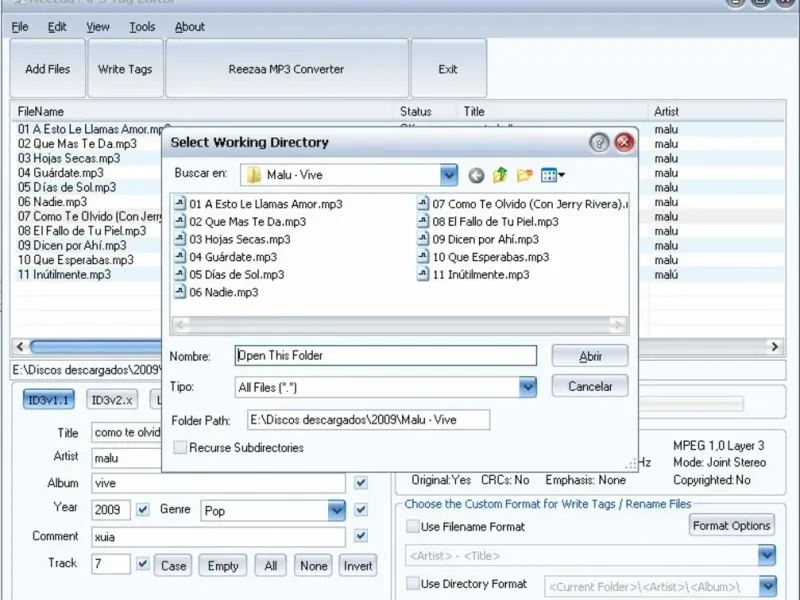Click the Exit toolbar button

click(448, 68)
